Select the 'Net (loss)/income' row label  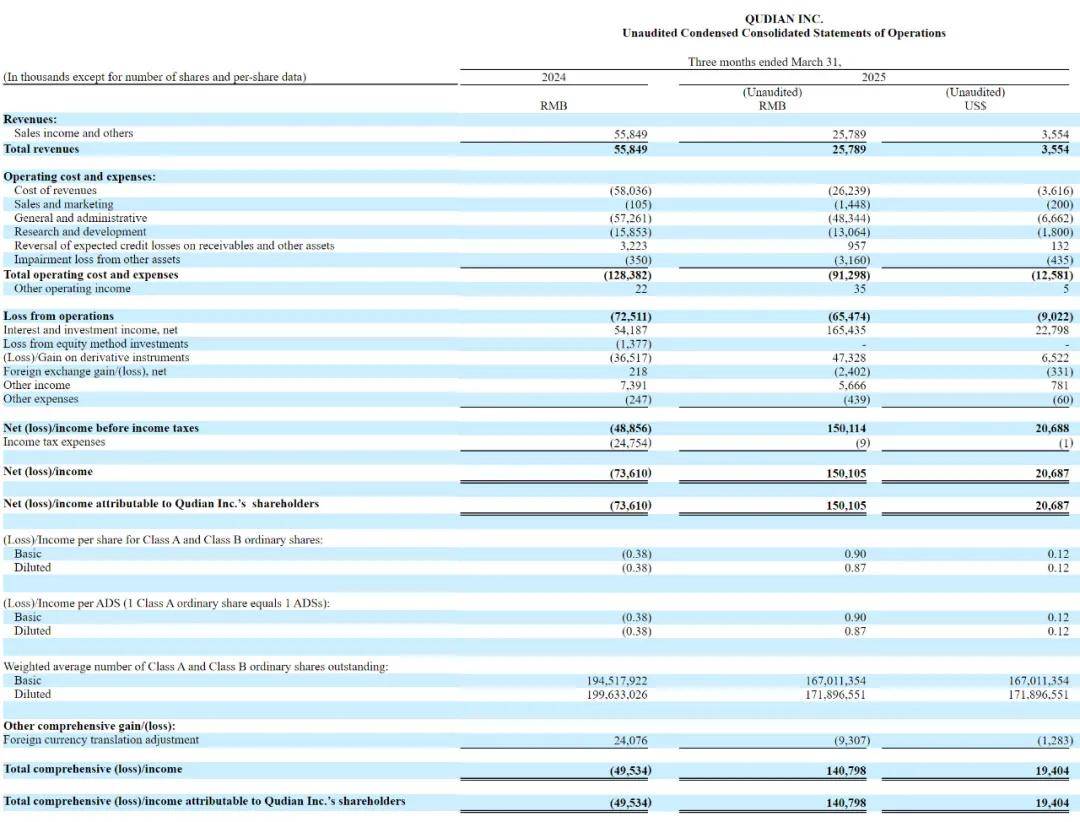[x=48, y=471]
